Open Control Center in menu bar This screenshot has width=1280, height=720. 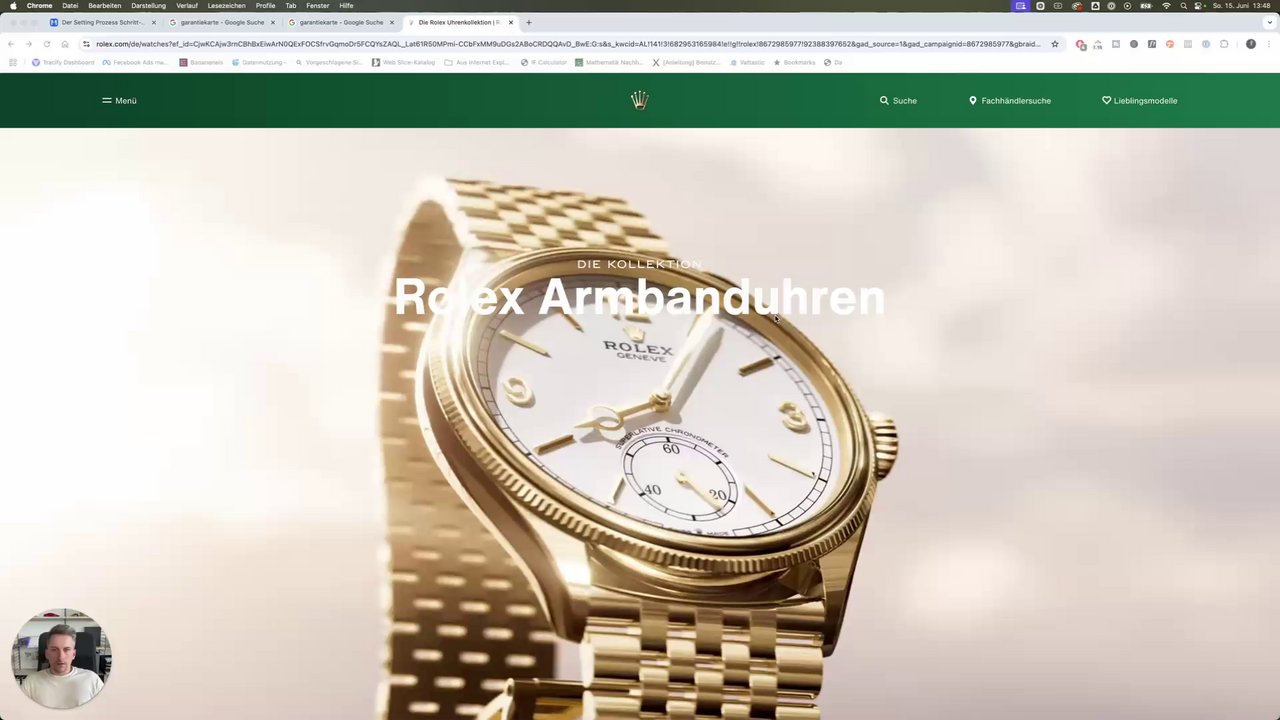[x=1199, y=6]
